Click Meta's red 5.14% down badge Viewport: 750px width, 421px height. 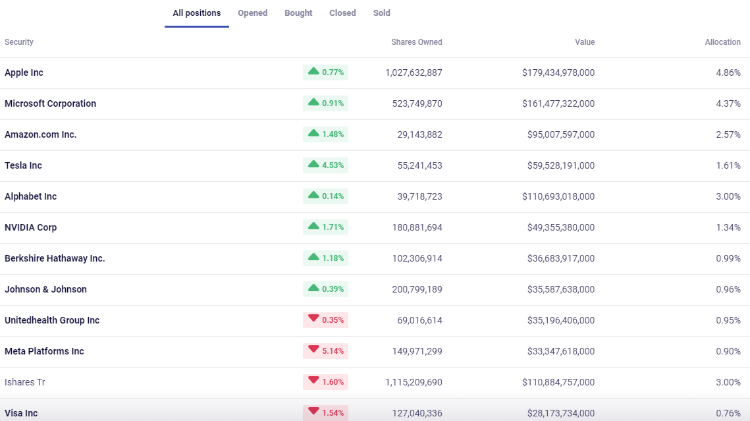[x=325, y=351]
